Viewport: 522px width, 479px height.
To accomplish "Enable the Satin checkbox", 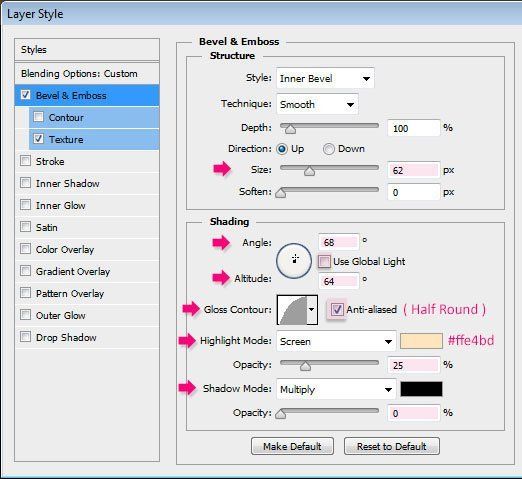I will click(25, 227).
